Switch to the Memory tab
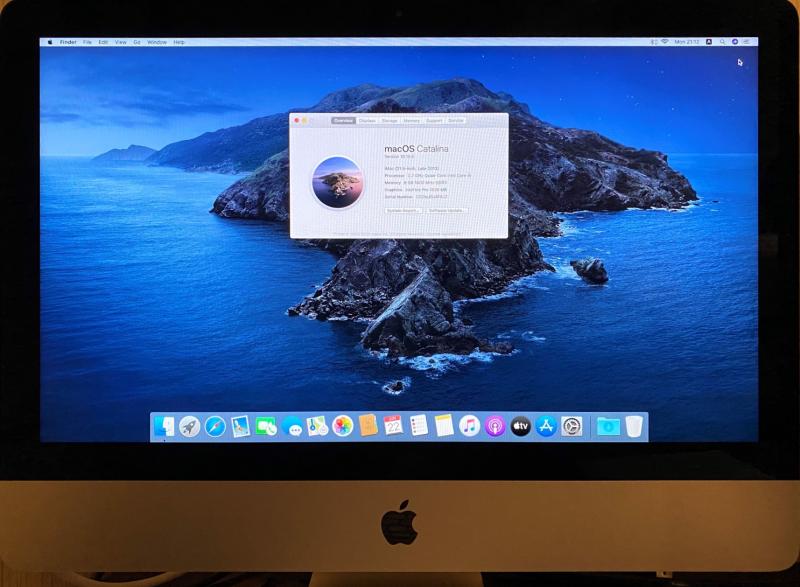This screenshot has width=800, height=587. tap(411, 121)
